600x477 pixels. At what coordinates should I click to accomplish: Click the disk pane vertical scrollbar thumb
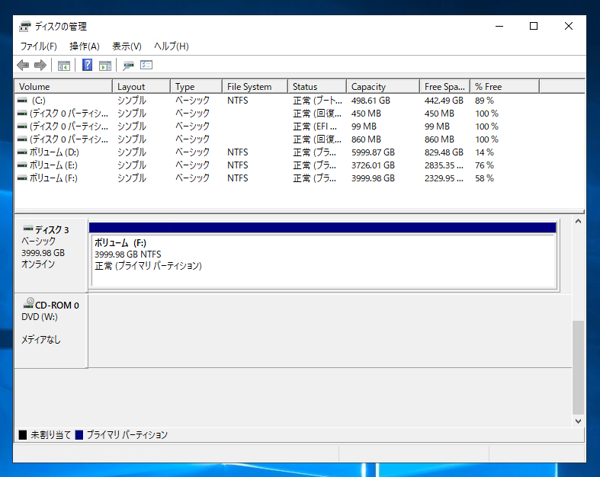[x=578, y=368]
